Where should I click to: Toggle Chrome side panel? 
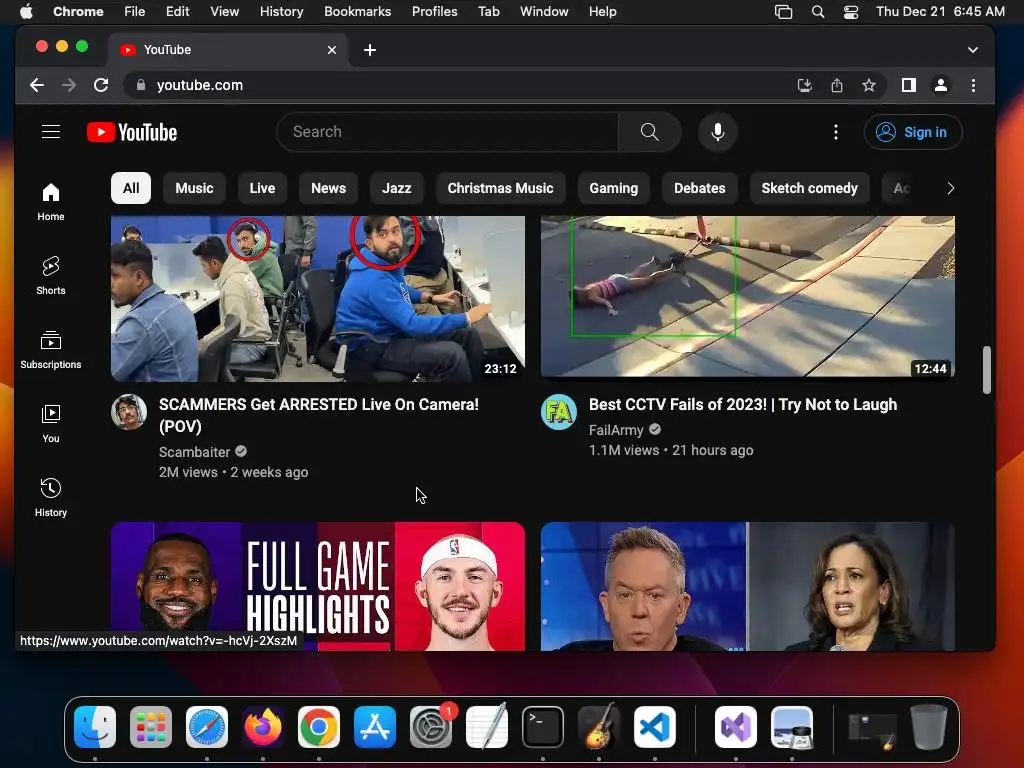click(x=908, y=85)
